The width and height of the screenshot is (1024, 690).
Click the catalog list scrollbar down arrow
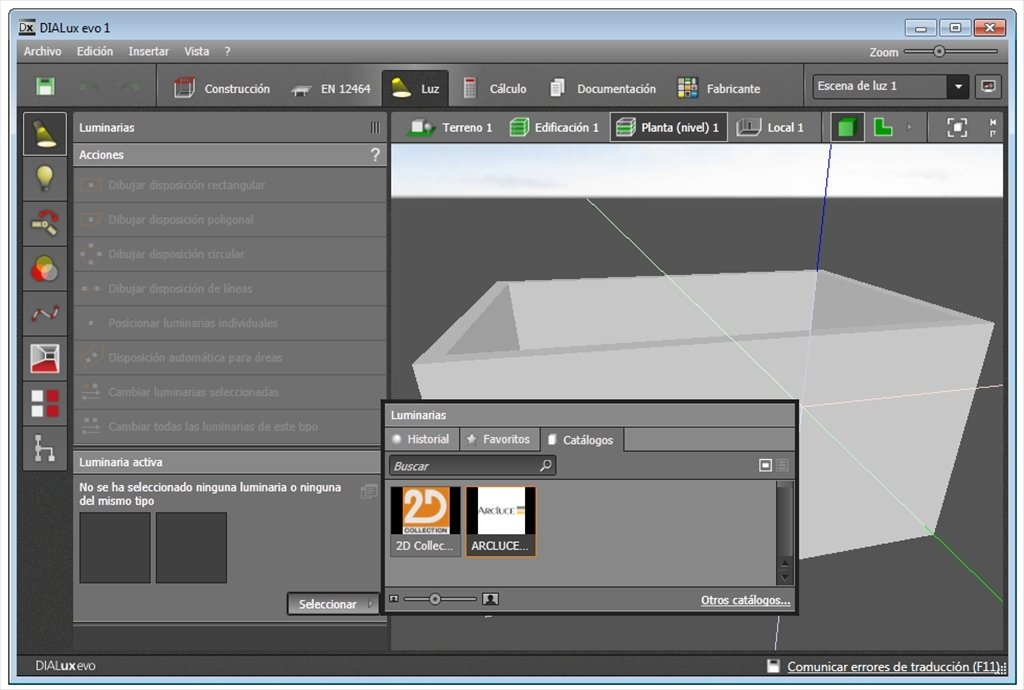[x=784, y=578]
